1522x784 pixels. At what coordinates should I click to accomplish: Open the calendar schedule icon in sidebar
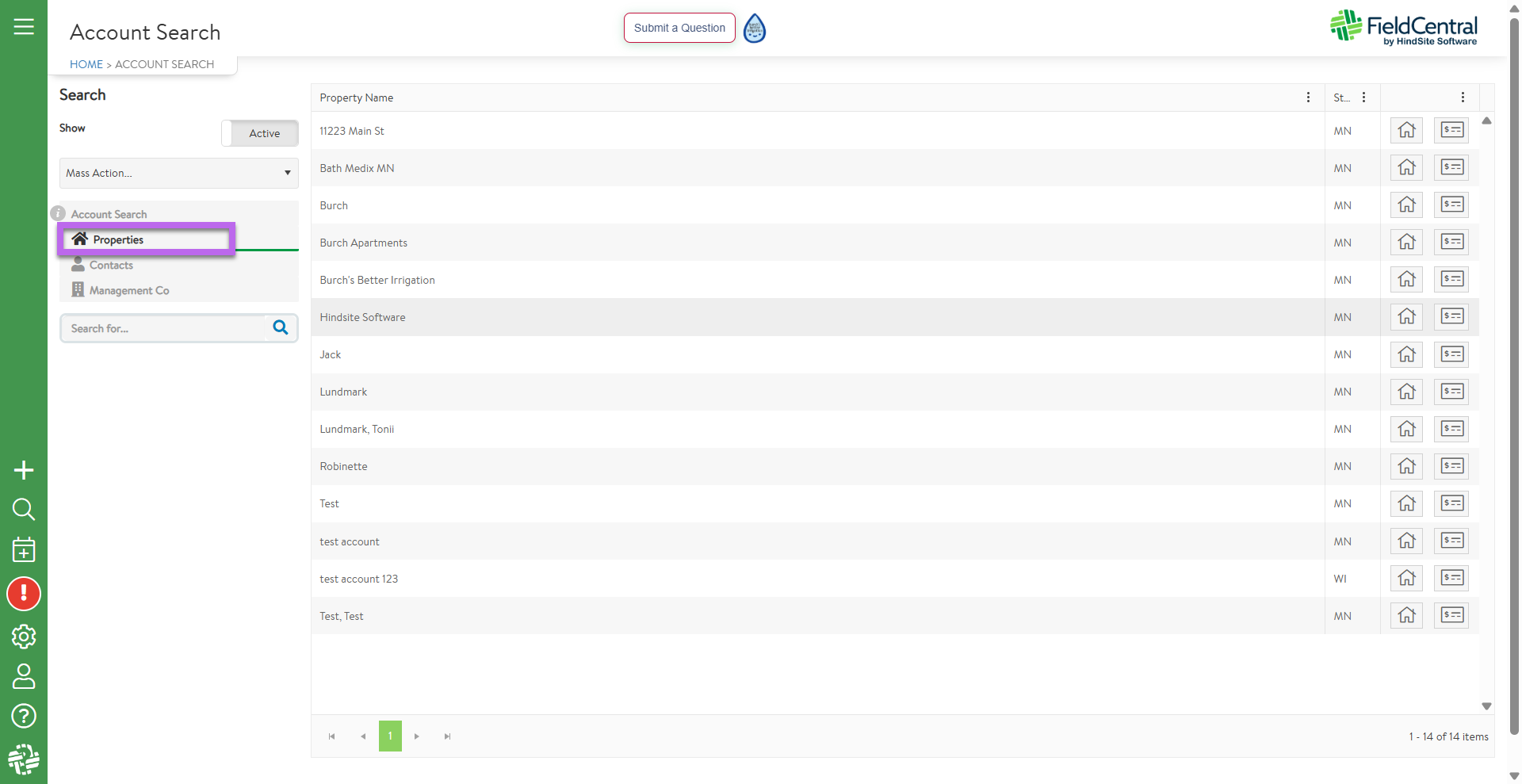point(24,549)
